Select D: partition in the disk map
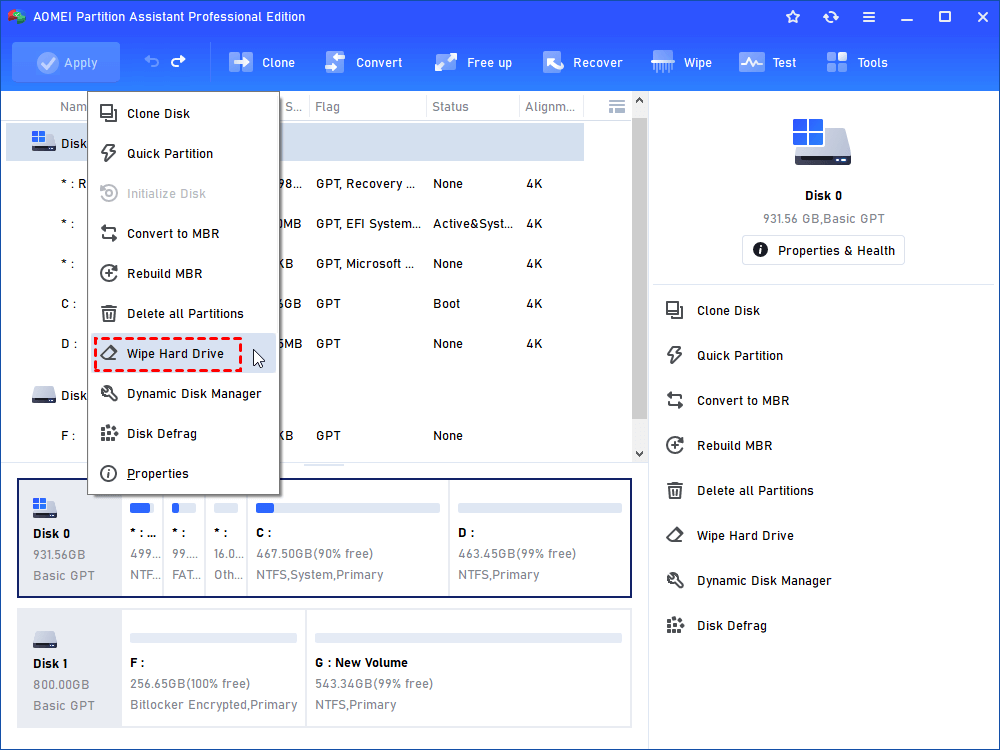This screenshot has width=1000, height=750. point(540,538)
